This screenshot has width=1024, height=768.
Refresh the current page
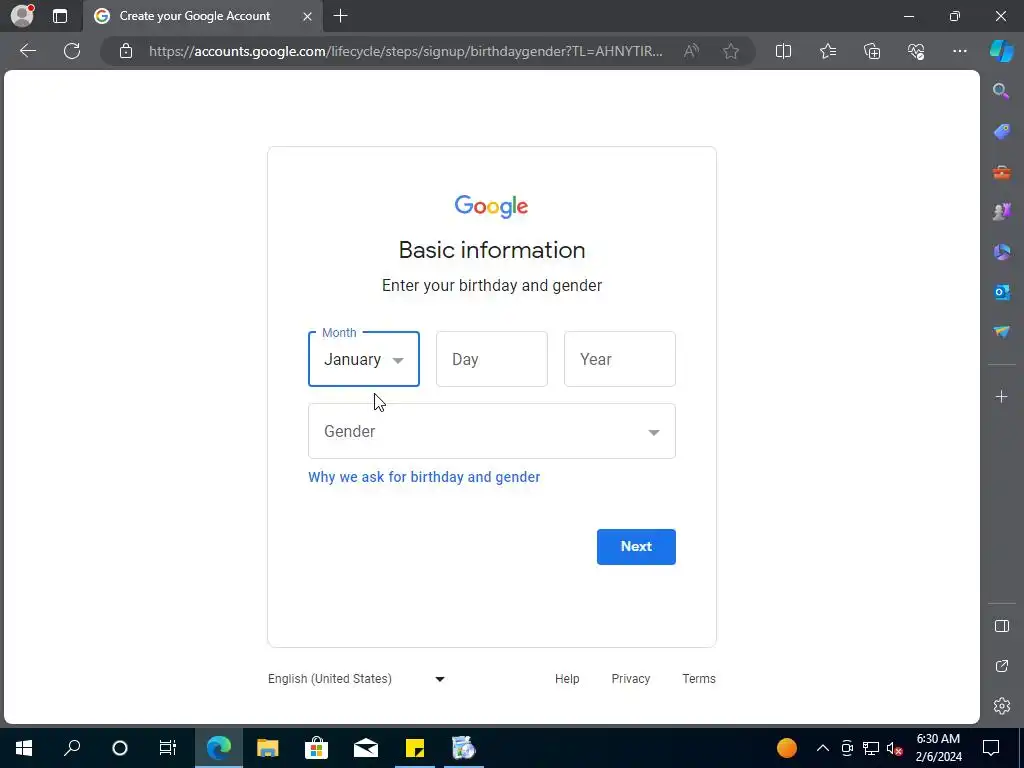tap(72, 51)
